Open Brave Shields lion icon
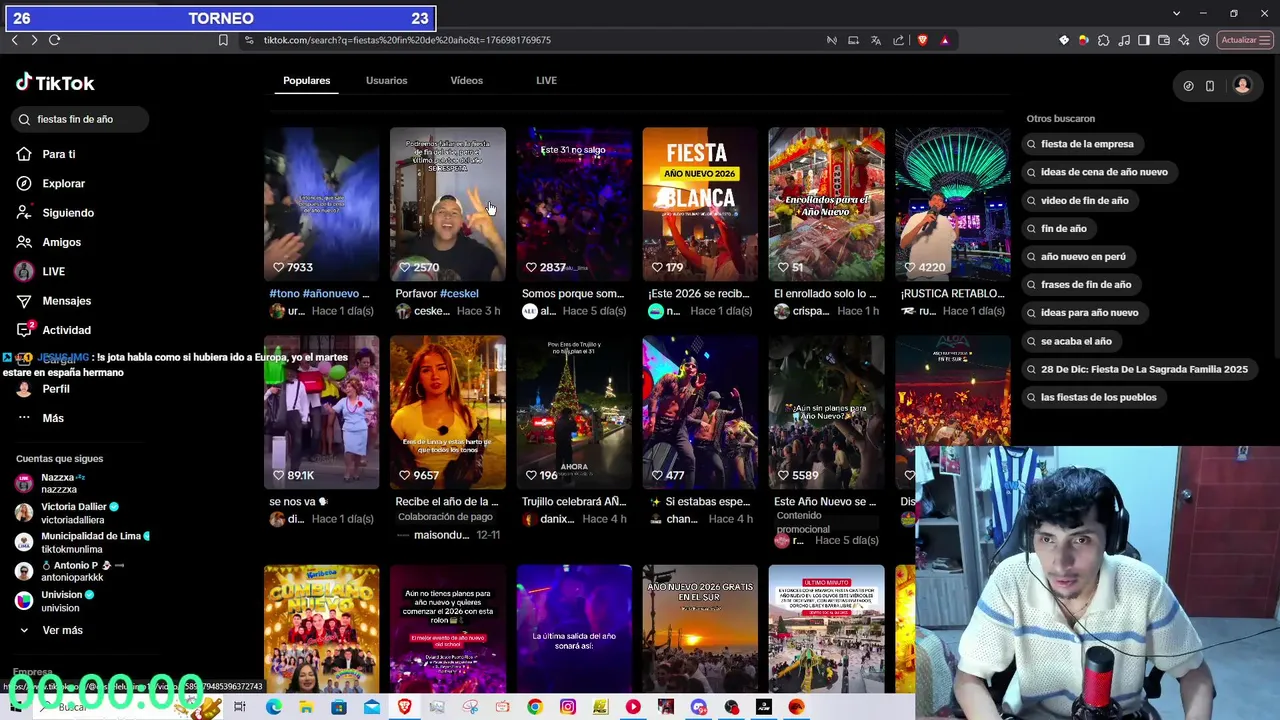This screenshot has height=720, width=1280. 922,40
